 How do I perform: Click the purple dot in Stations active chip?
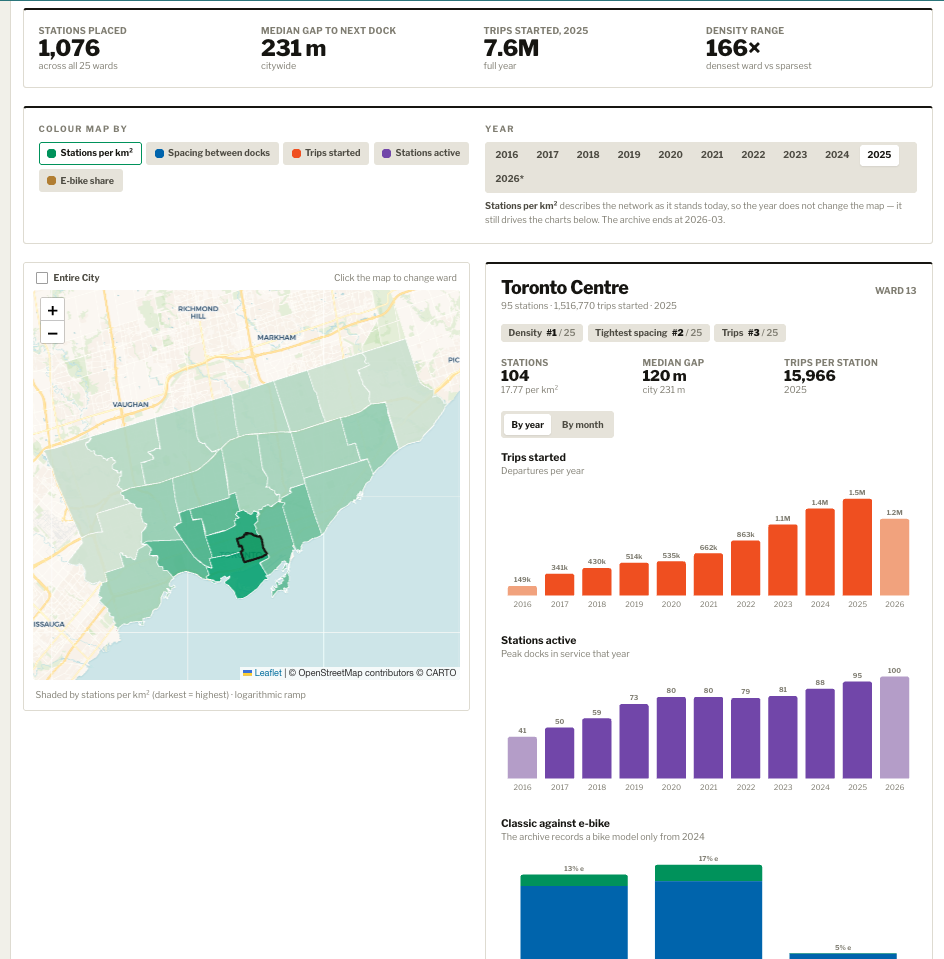click(x=387, y=154)
